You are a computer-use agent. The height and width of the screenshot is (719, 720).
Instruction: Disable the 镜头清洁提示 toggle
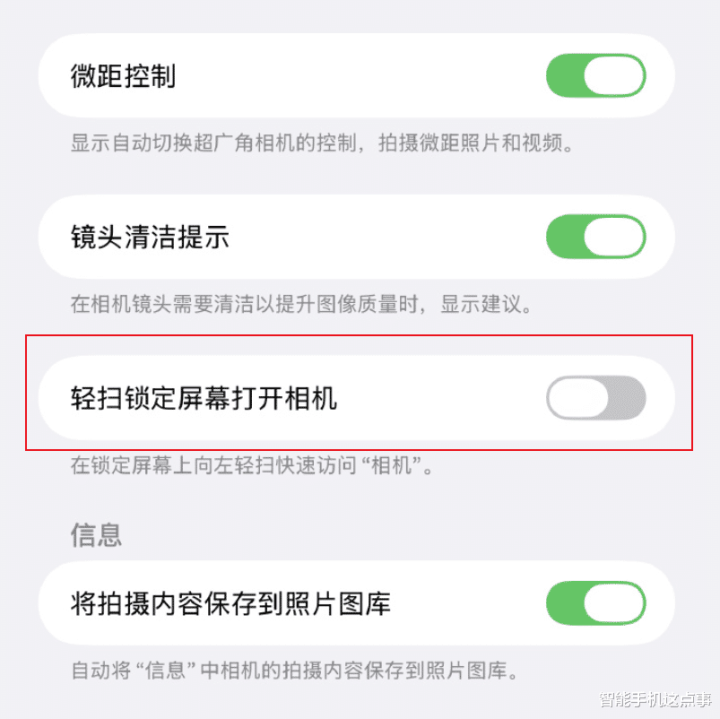pos(596,236)
